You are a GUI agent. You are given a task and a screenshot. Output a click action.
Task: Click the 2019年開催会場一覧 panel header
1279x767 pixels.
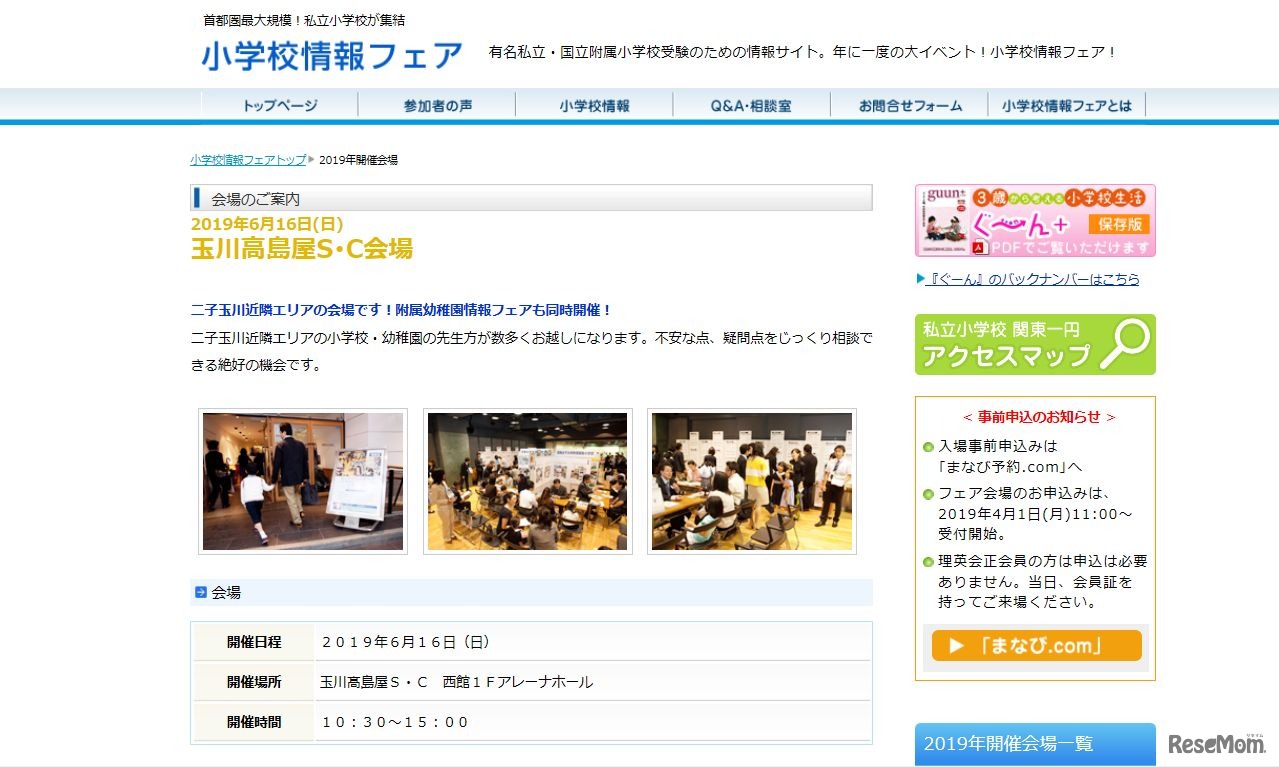tap(1035, 744)
